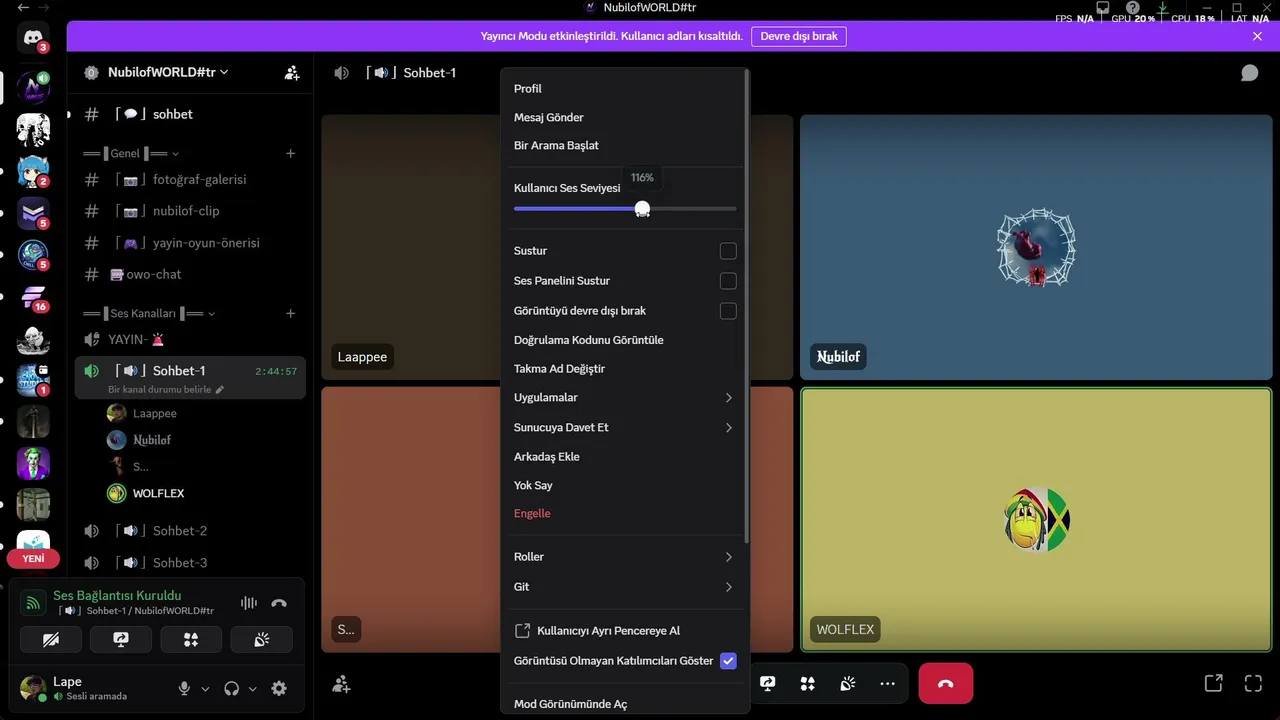Open headphone output options arrow
The image size is (1280, 720).
(x=252, y=689)
